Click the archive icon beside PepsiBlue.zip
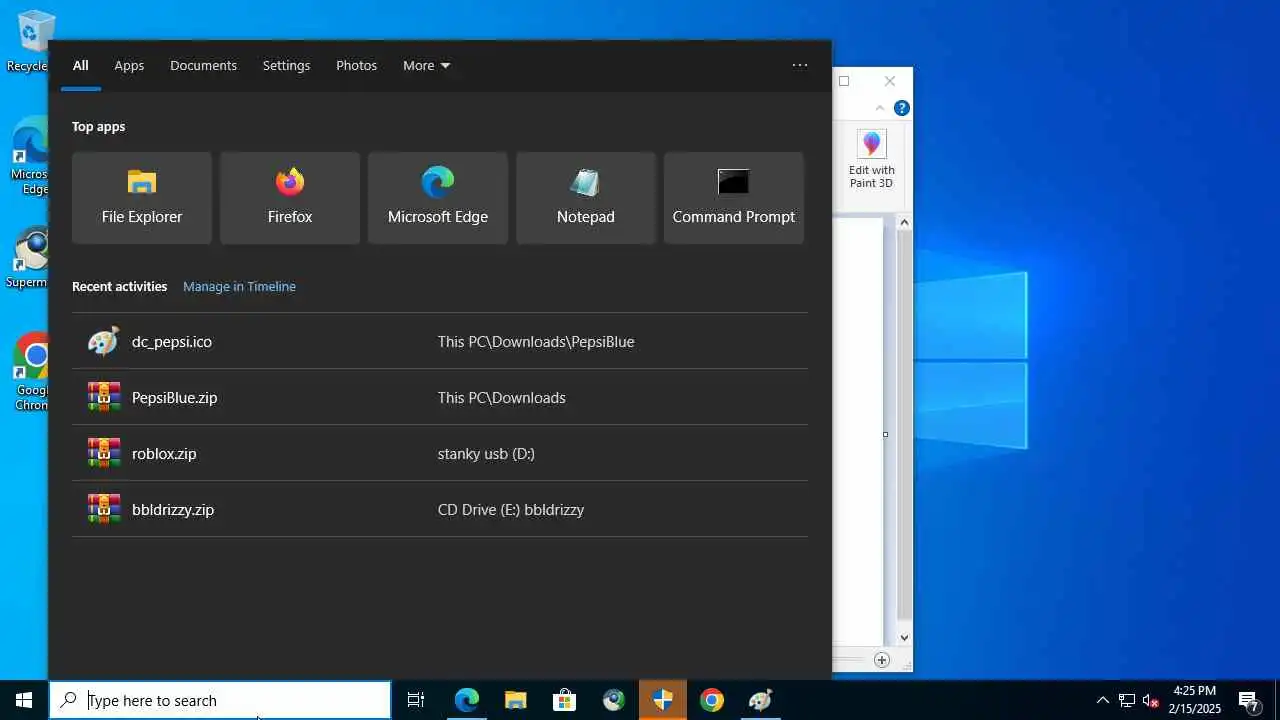This screenshot has height=720, width=1280. click(104, 397)
